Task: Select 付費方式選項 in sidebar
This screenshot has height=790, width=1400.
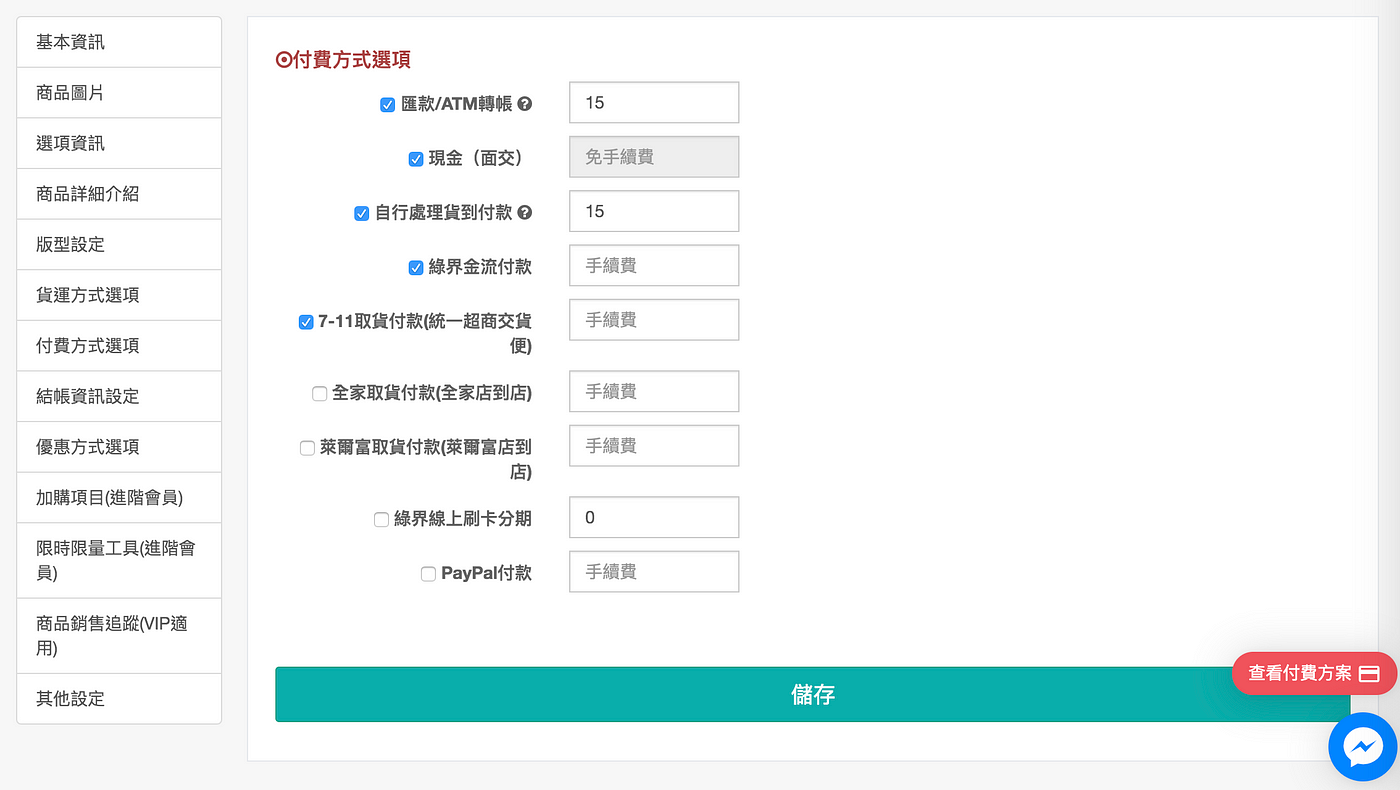Action: pyautogui.click(x=119, y=345)
